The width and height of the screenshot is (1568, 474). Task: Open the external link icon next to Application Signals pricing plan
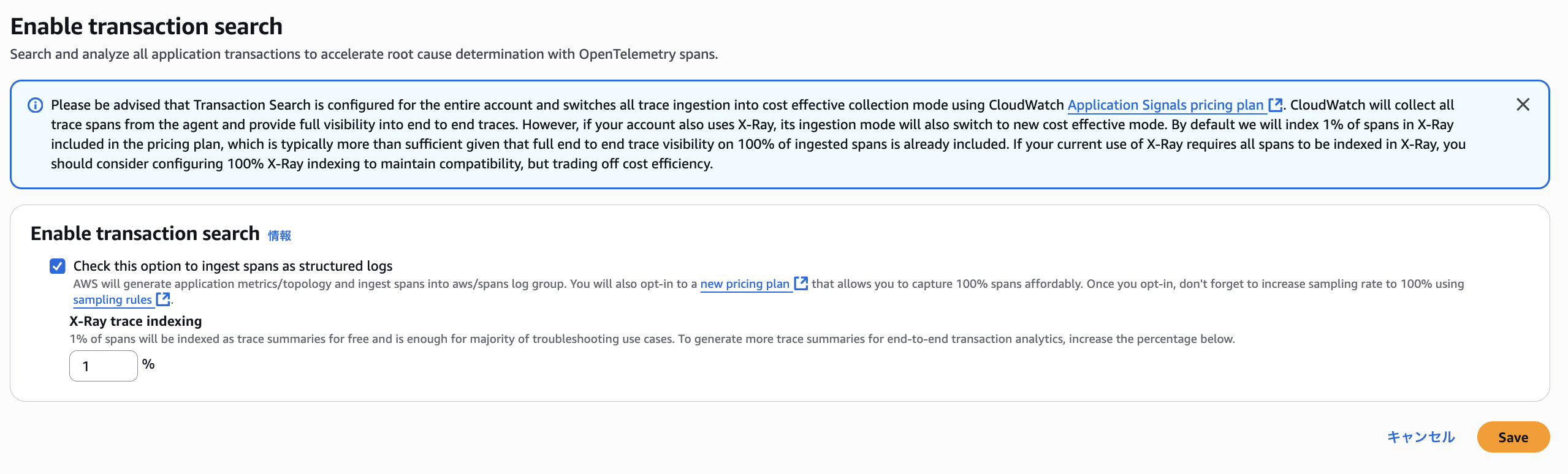(x=1275, y=105)
